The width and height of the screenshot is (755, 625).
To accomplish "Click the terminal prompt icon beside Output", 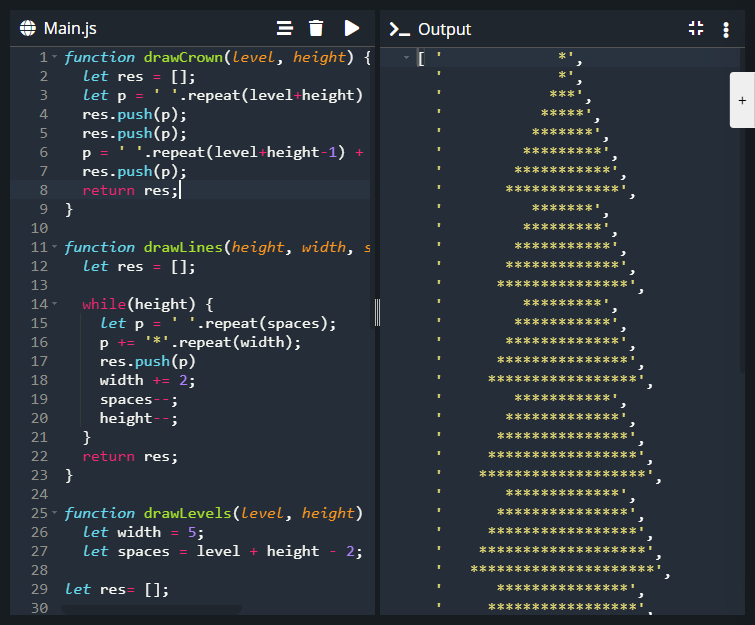I will 399,29.
